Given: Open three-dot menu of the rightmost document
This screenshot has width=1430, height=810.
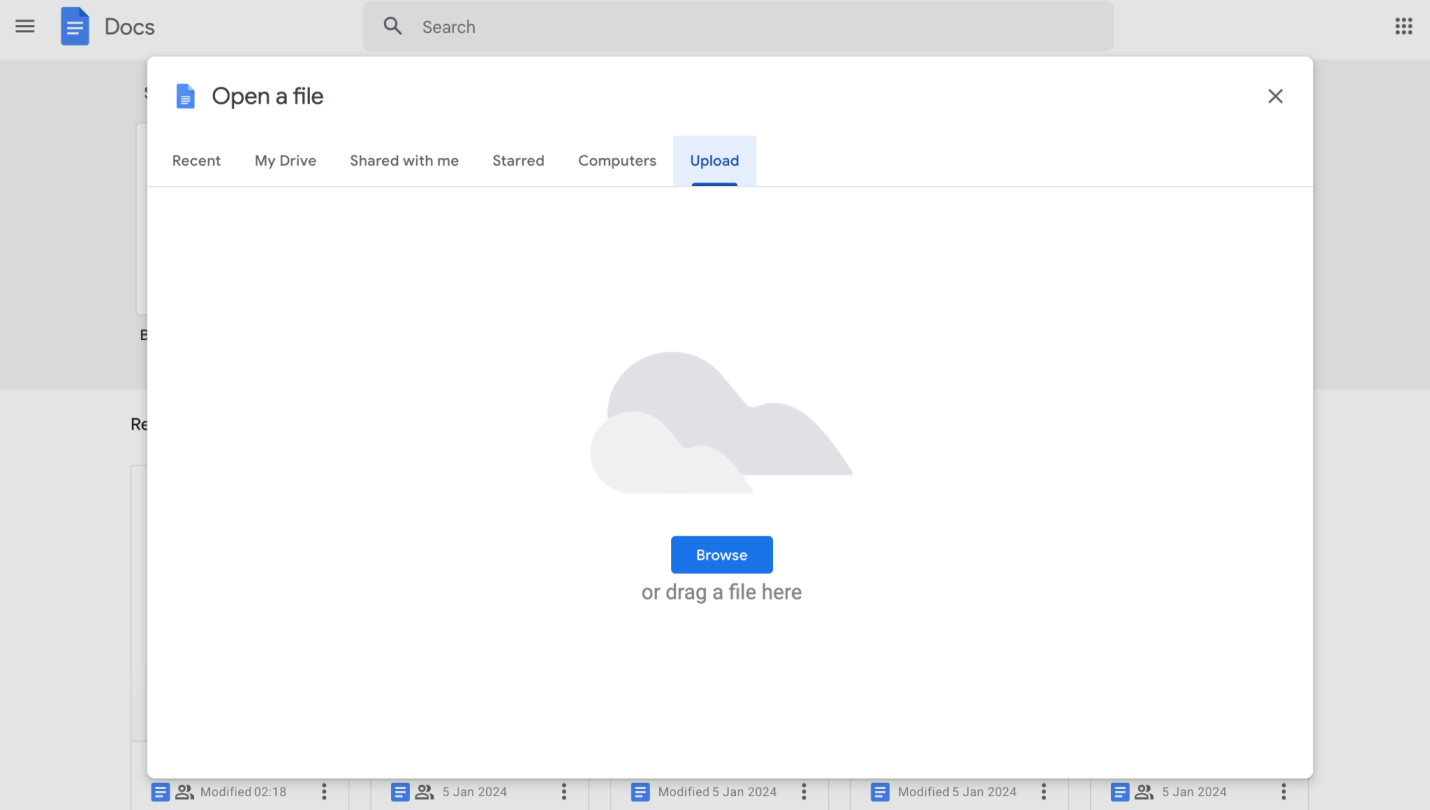Looking at the screenshot, I should [x=1284, y=791].
